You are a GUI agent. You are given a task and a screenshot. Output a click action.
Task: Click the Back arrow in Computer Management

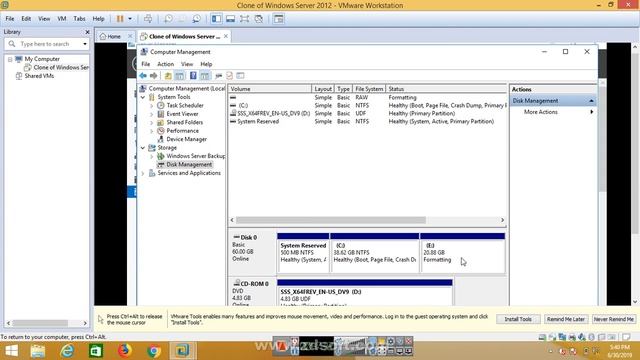[x=143, y=76]
